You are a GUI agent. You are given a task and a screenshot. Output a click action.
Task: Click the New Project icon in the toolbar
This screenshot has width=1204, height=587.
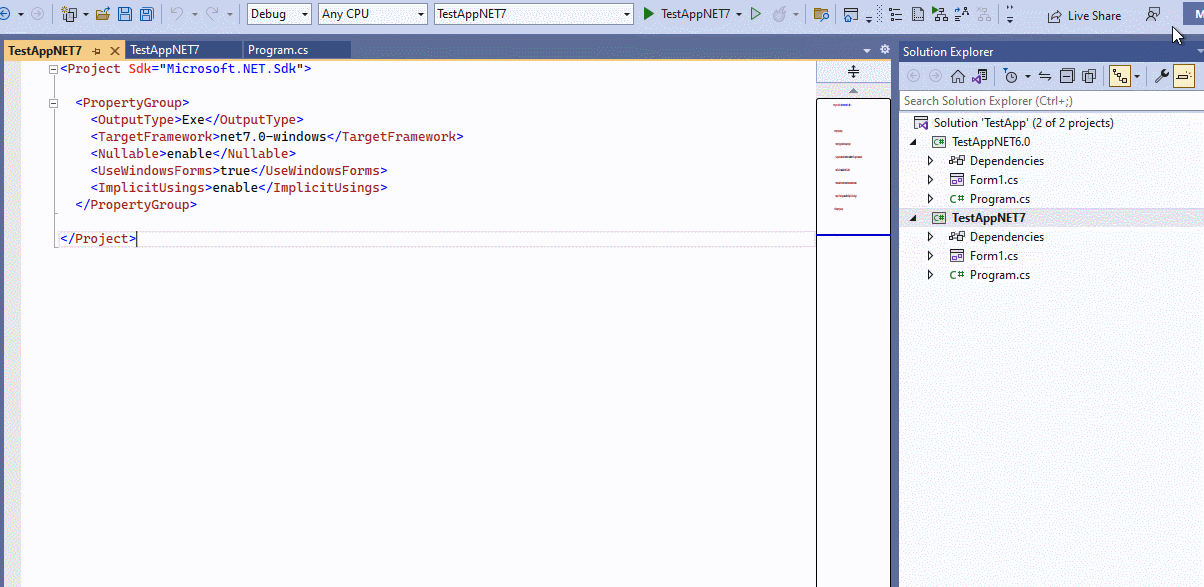[71, 14]
